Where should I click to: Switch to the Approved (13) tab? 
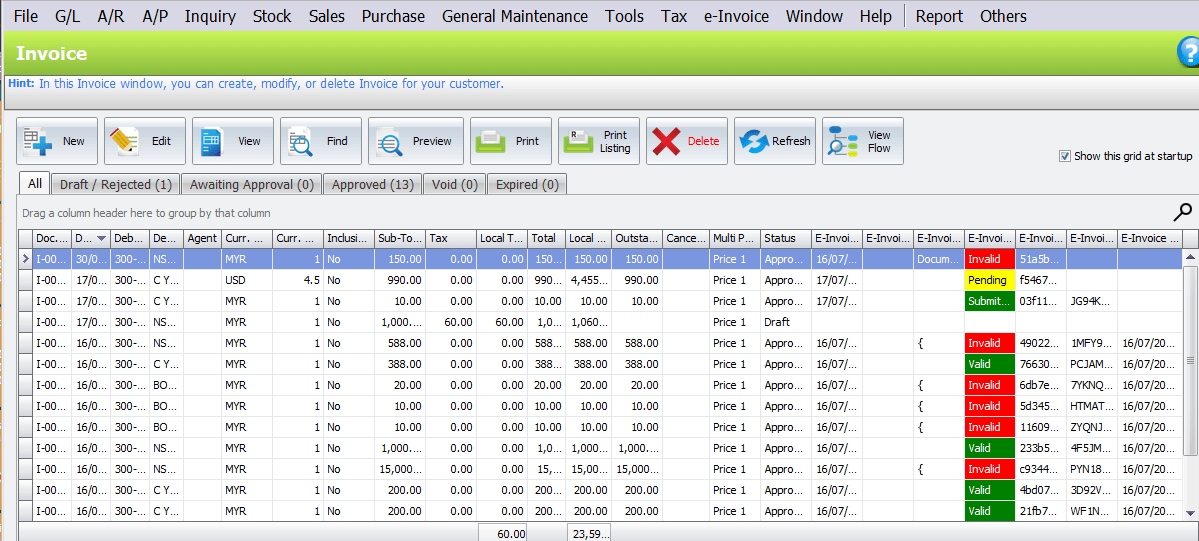(x=372, y=184)
